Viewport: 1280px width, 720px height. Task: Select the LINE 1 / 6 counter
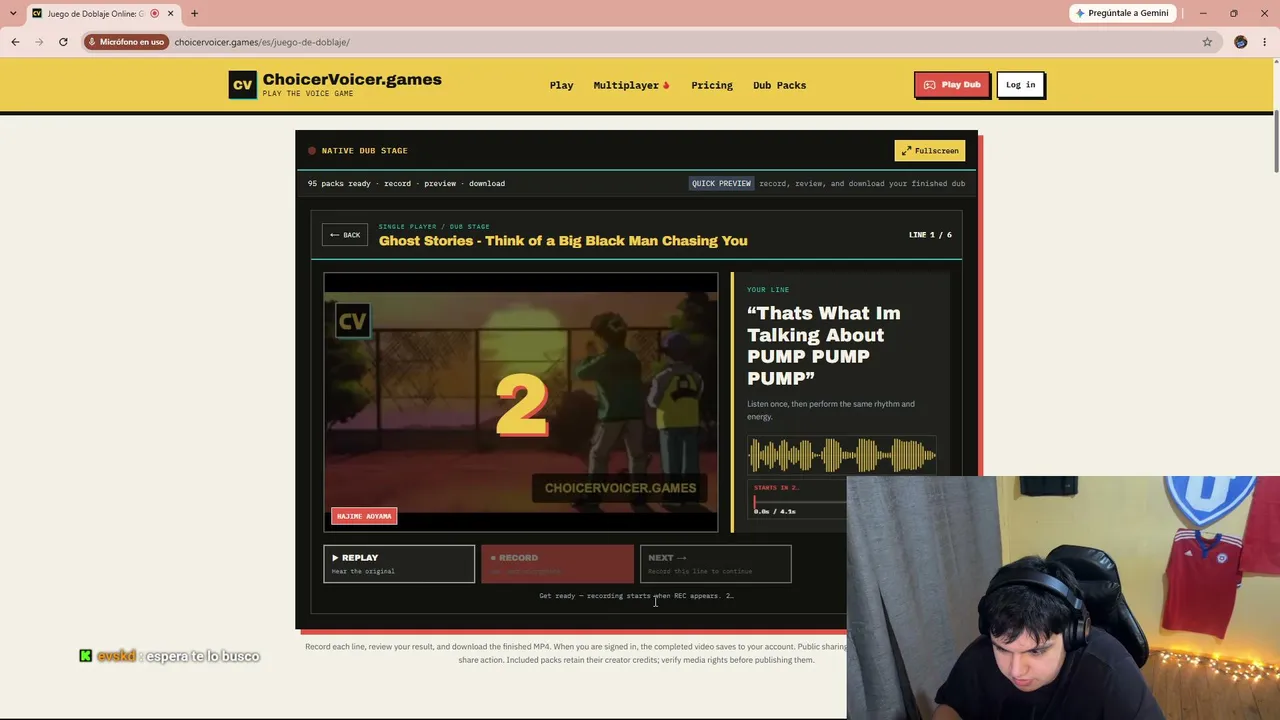coord(930,235)
